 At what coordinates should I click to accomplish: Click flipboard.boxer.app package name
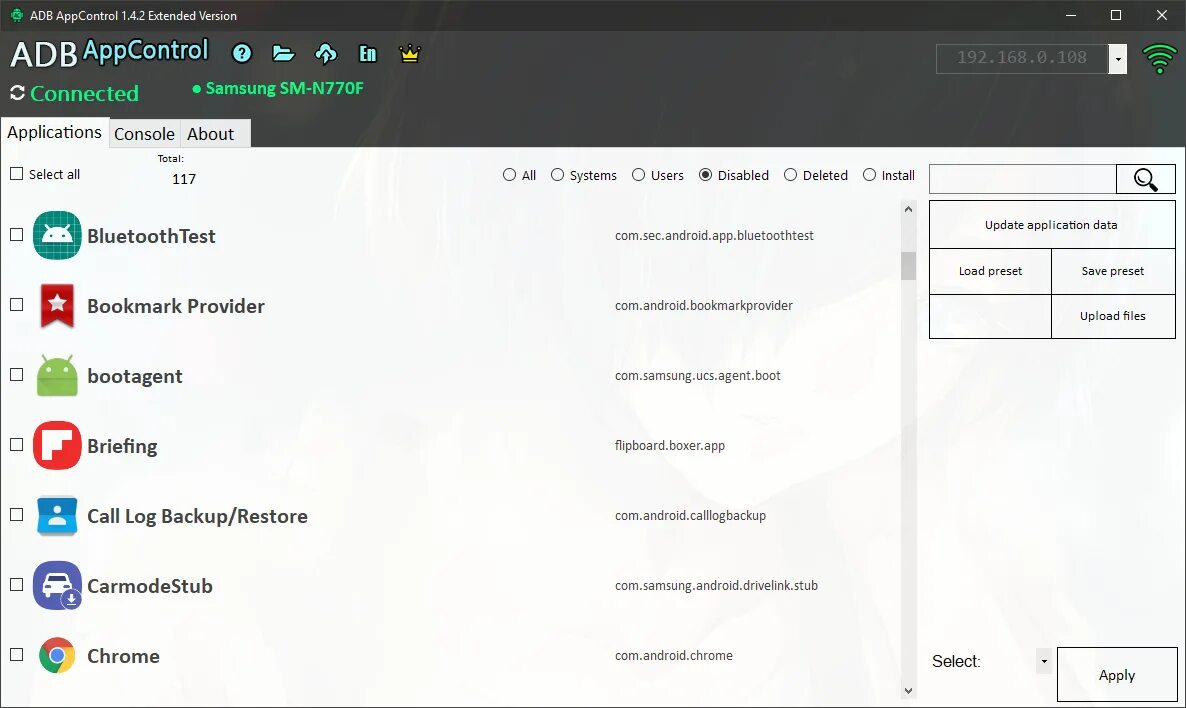(x=669, y=446)
